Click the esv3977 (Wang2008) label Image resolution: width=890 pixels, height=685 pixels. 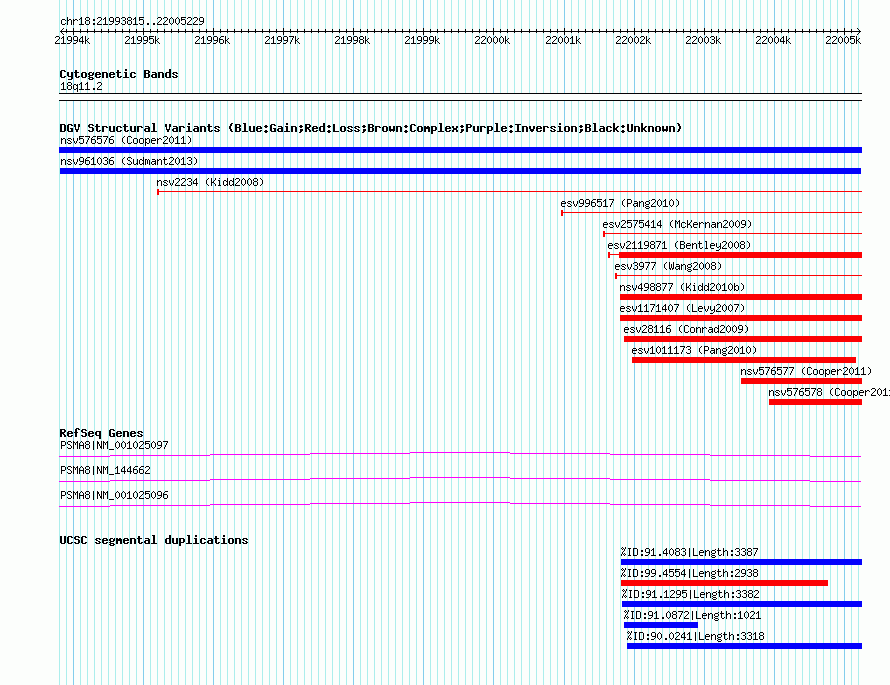point(668,266)
